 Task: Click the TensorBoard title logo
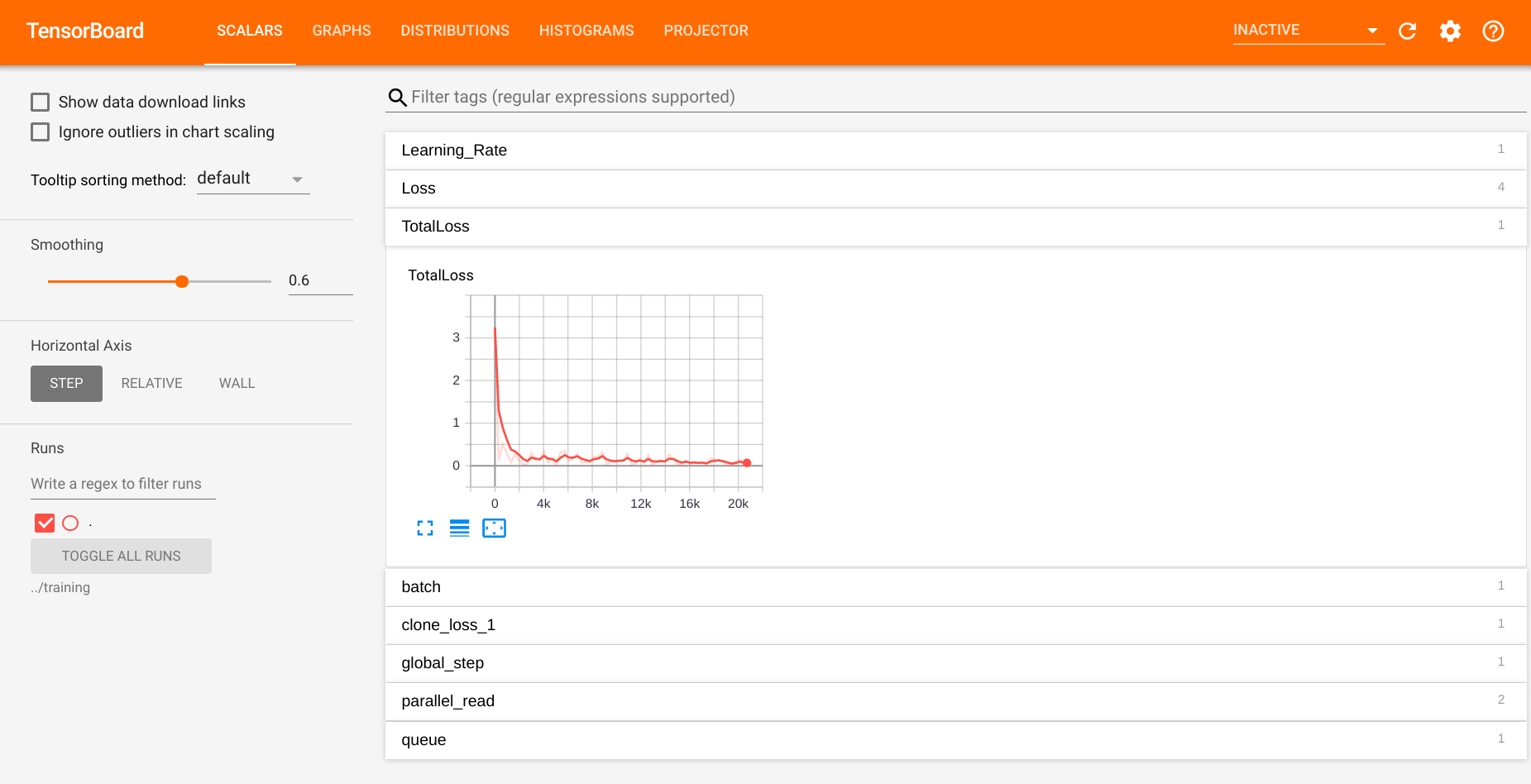[85, 31]
